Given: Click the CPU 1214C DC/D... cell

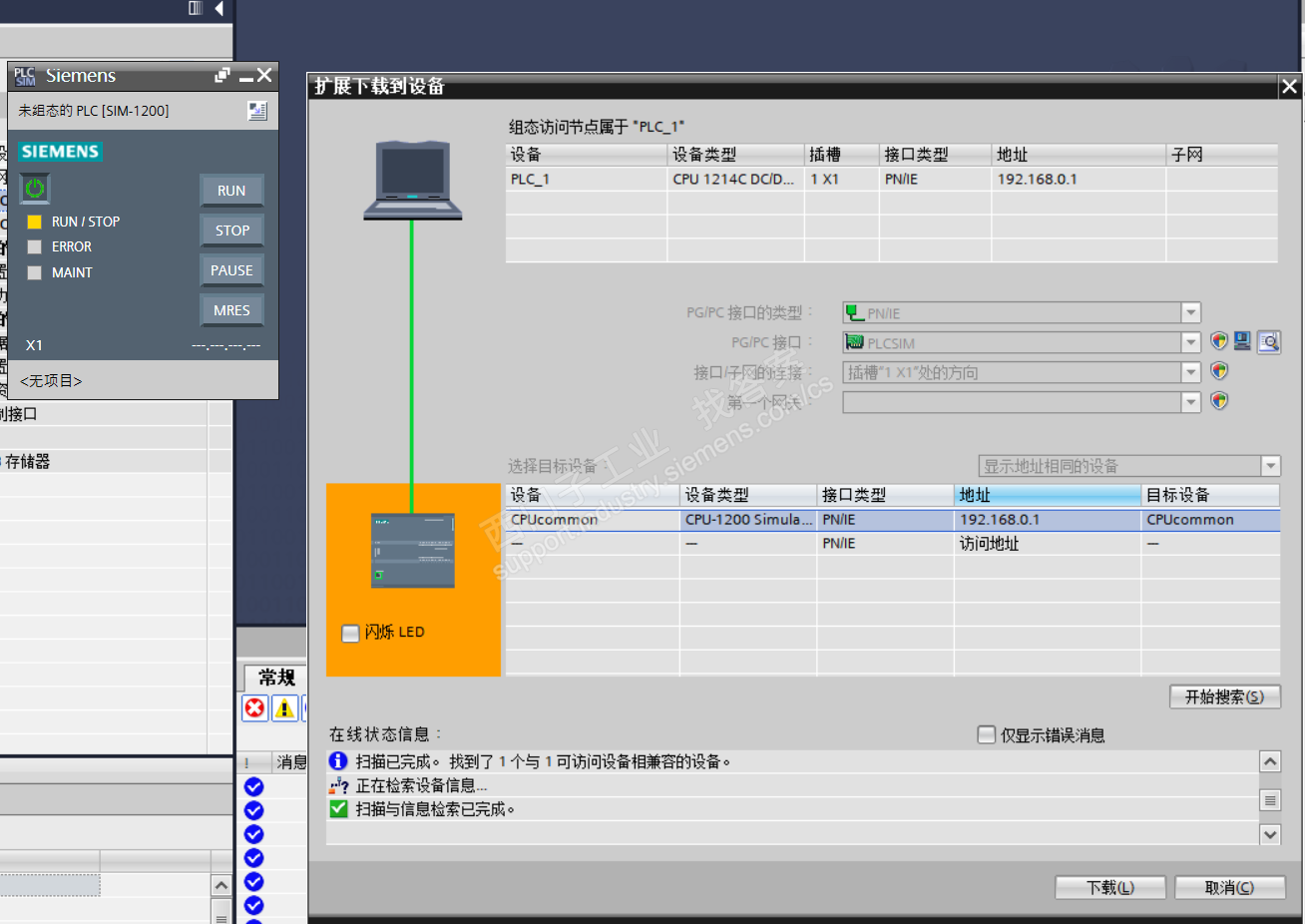Looking at the screenshot, I should 733,179.
